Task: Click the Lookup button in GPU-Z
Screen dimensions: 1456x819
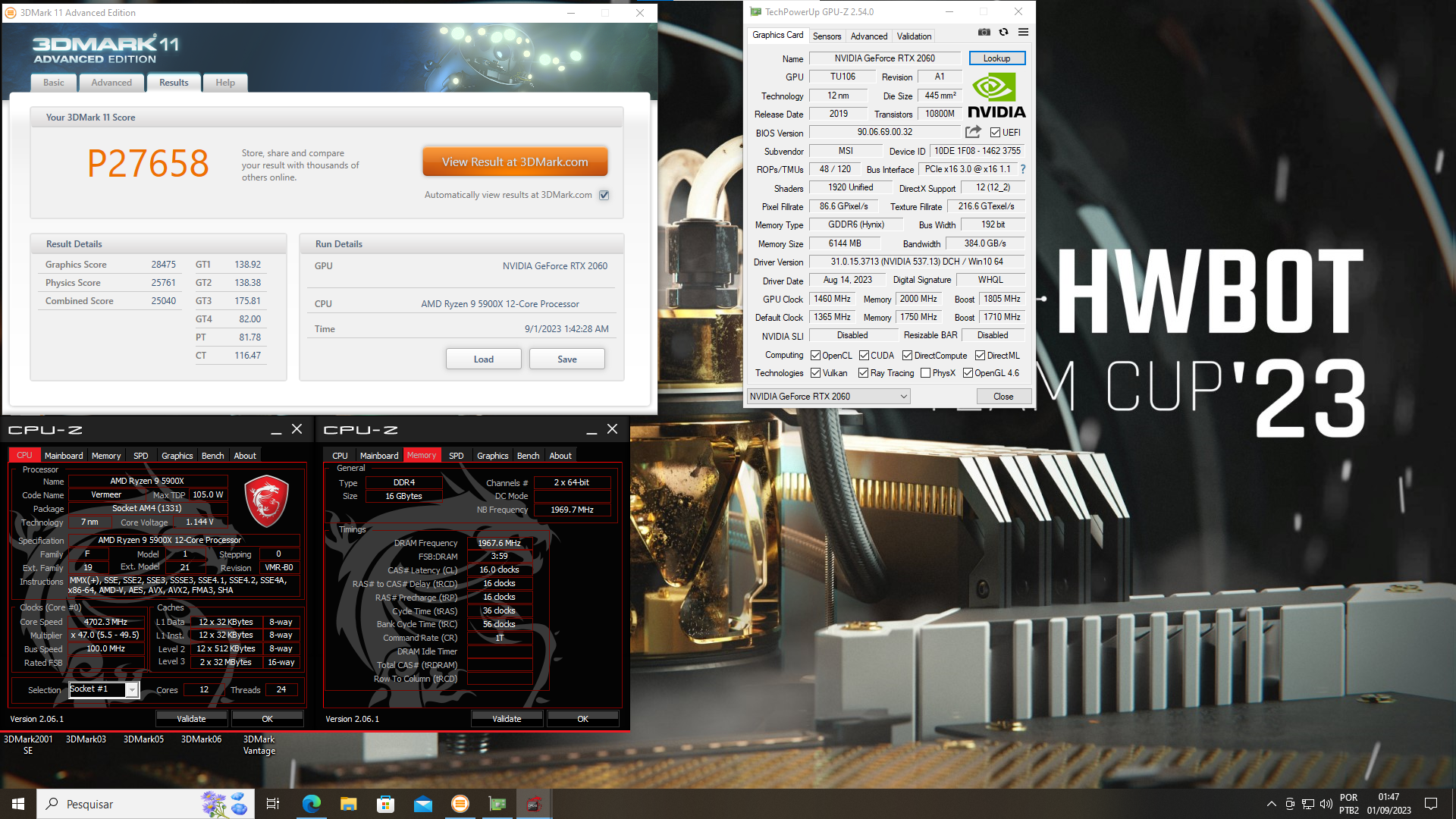Action: click(996, 58)
